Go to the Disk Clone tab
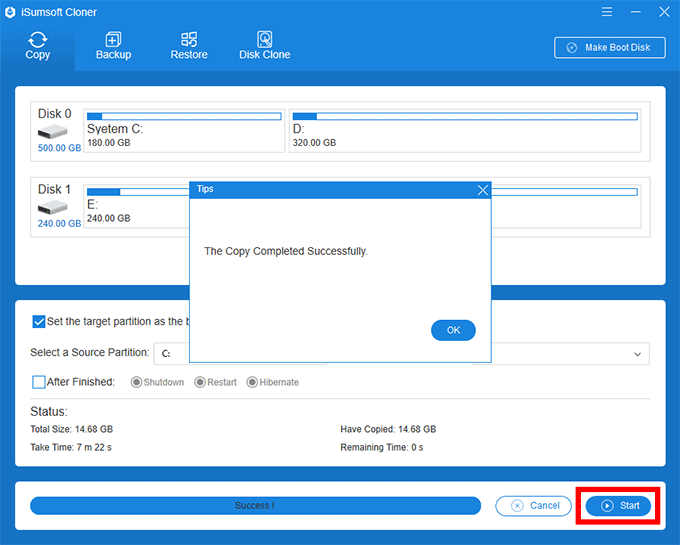The width and height of the screenshot is (680, 545). click(265, 46)
